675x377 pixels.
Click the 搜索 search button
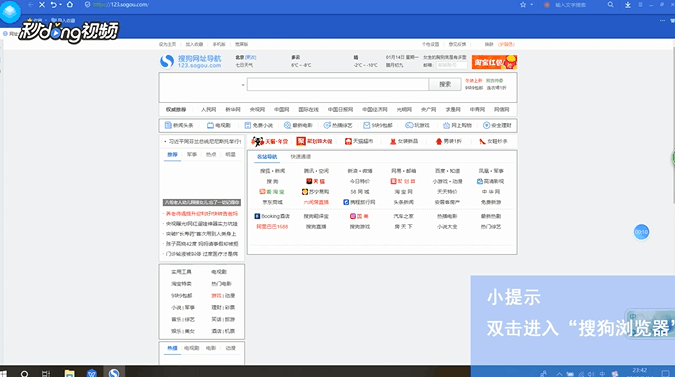(445, 84)
